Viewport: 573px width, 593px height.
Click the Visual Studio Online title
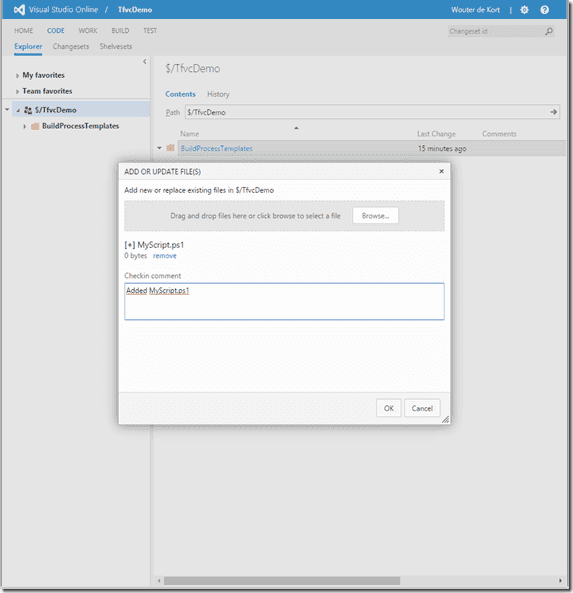coord(63,10)
